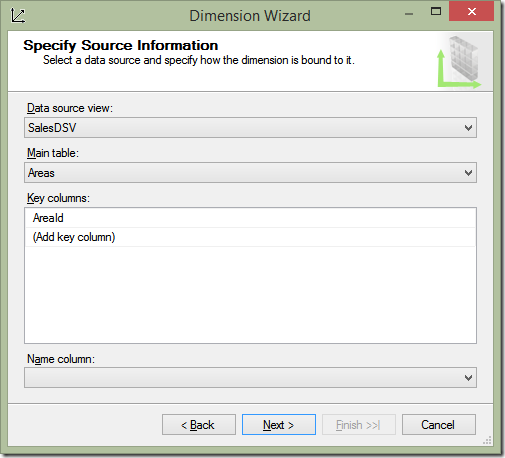The image size is (505, 458).
Task: Select the AreaId key column row
Action: [x=250, y=218]
